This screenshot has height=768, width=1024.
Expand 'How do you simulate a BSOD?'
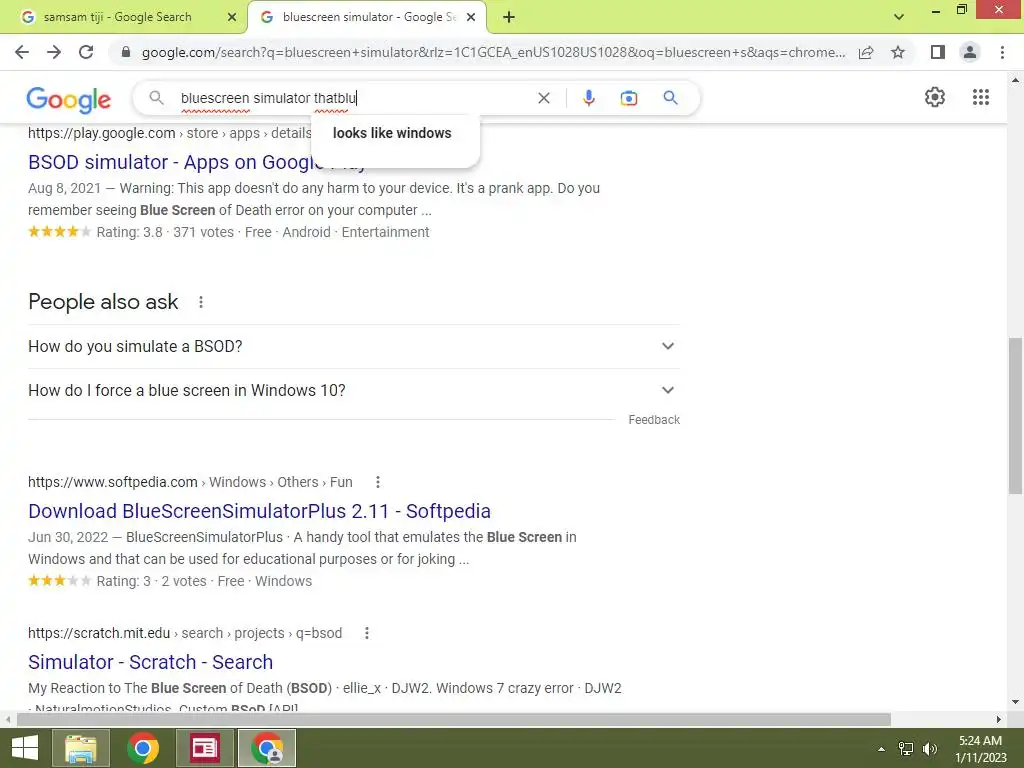pyautogui.click(x=354, y=346)
